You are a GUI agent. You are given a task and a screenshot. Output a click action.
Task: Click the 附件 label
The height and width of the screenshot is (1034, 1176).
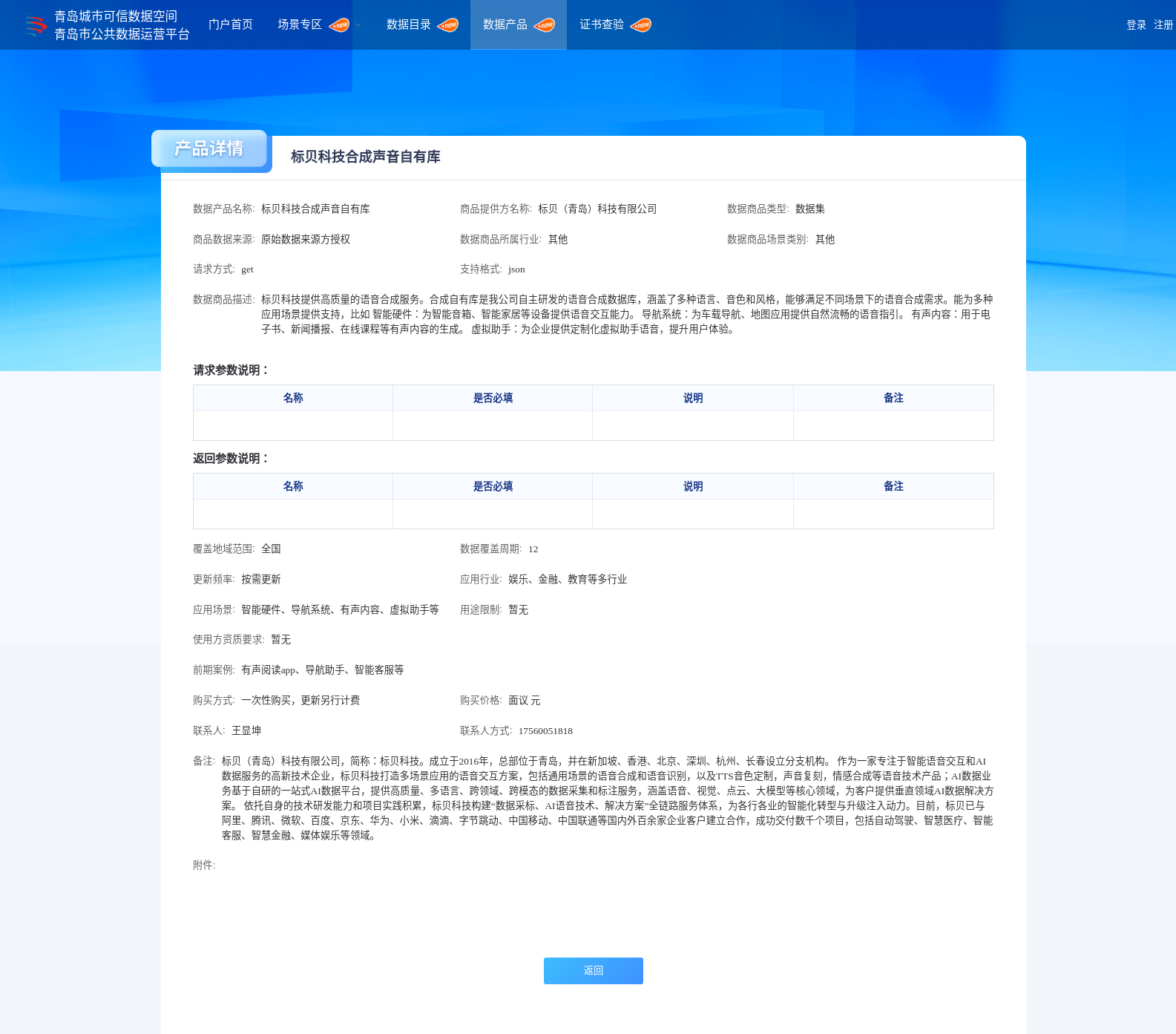[x=204, y=866]
